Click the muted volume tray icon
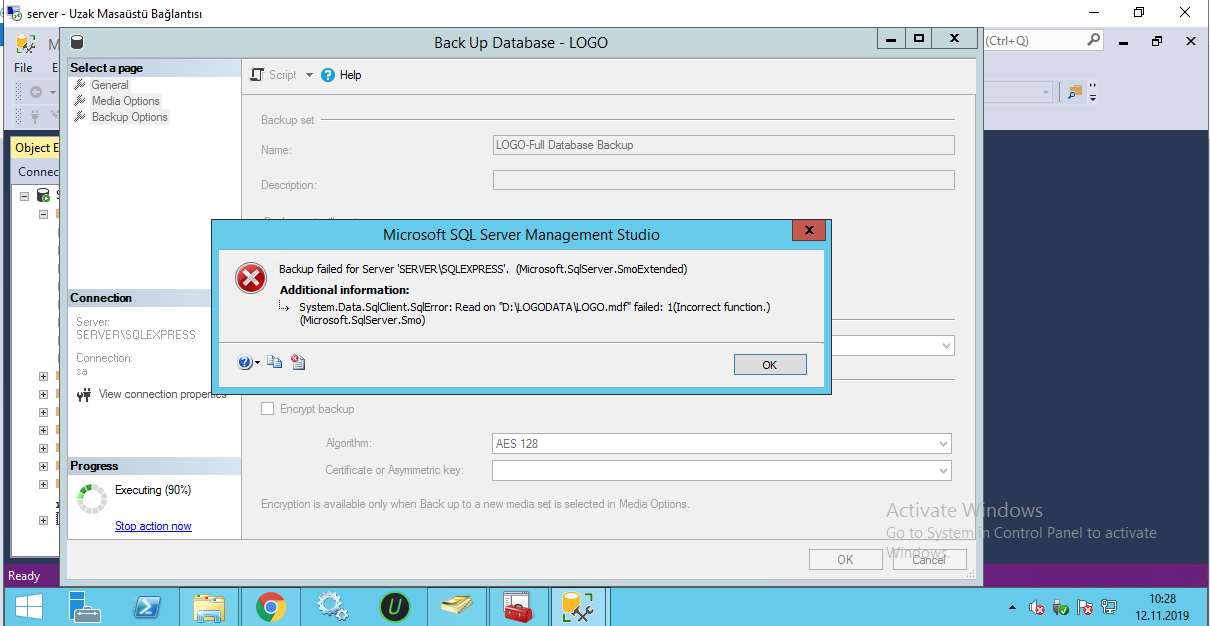The image size is (1210, 626). click(1038, 607)
